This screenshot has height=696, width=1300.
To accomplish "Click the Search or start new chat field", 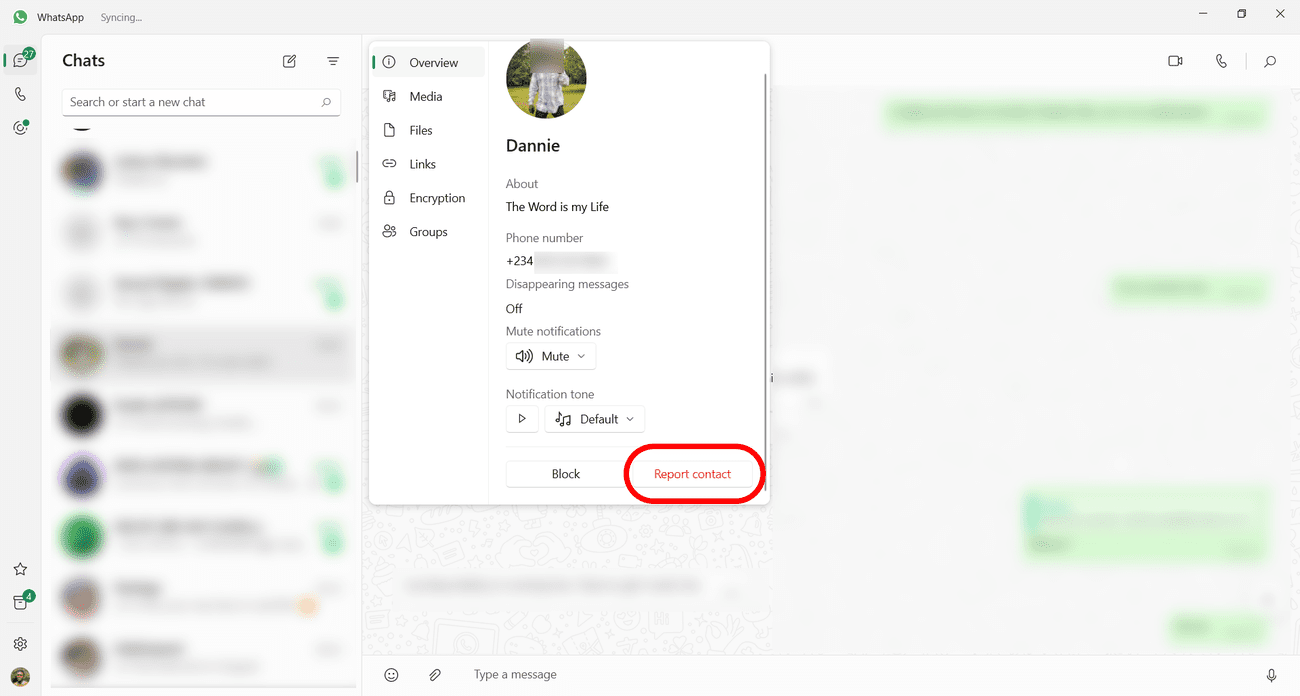I will (190, 102).
